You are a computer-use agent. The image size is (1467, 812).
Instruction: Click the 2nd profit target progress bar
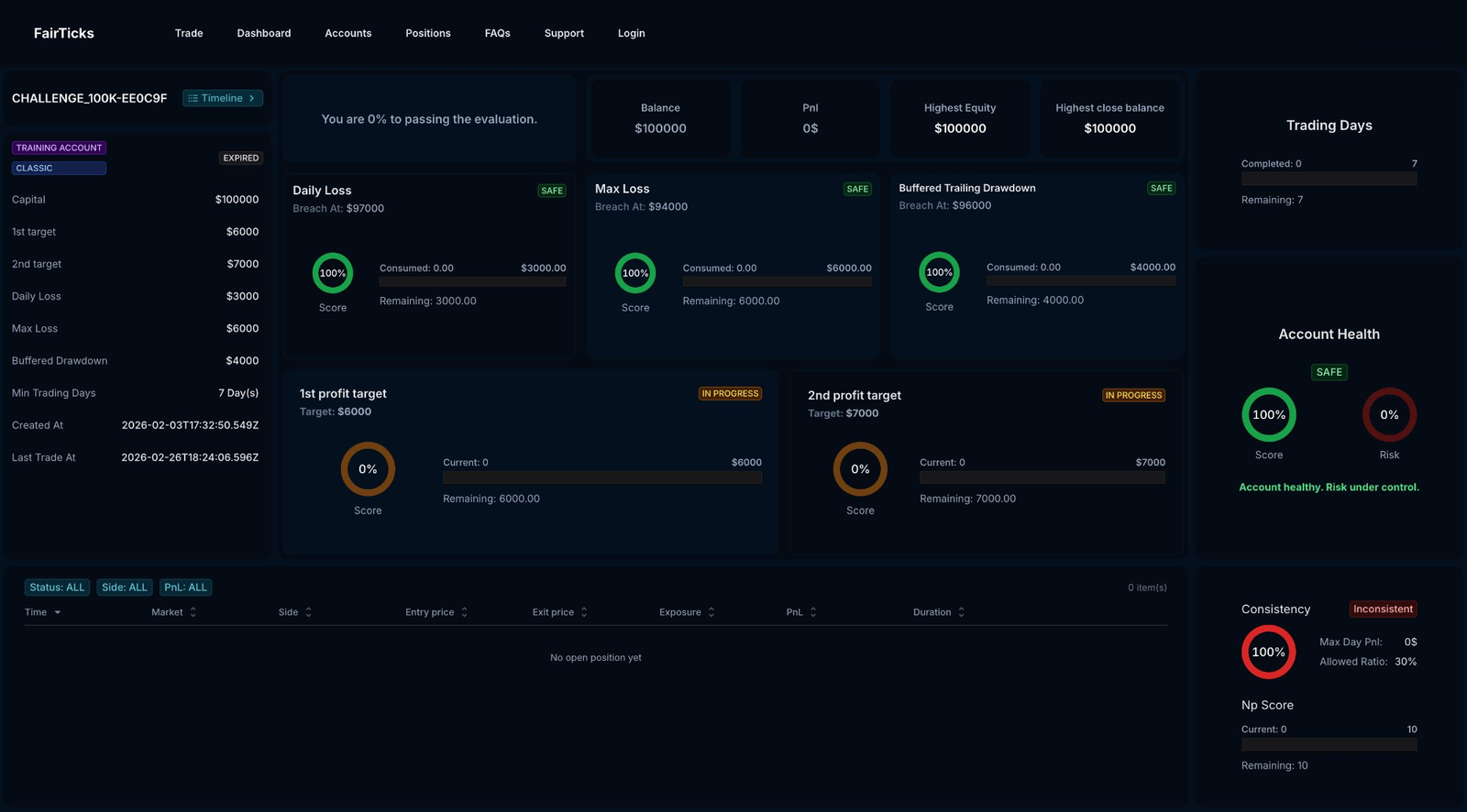pos(1042,477)
